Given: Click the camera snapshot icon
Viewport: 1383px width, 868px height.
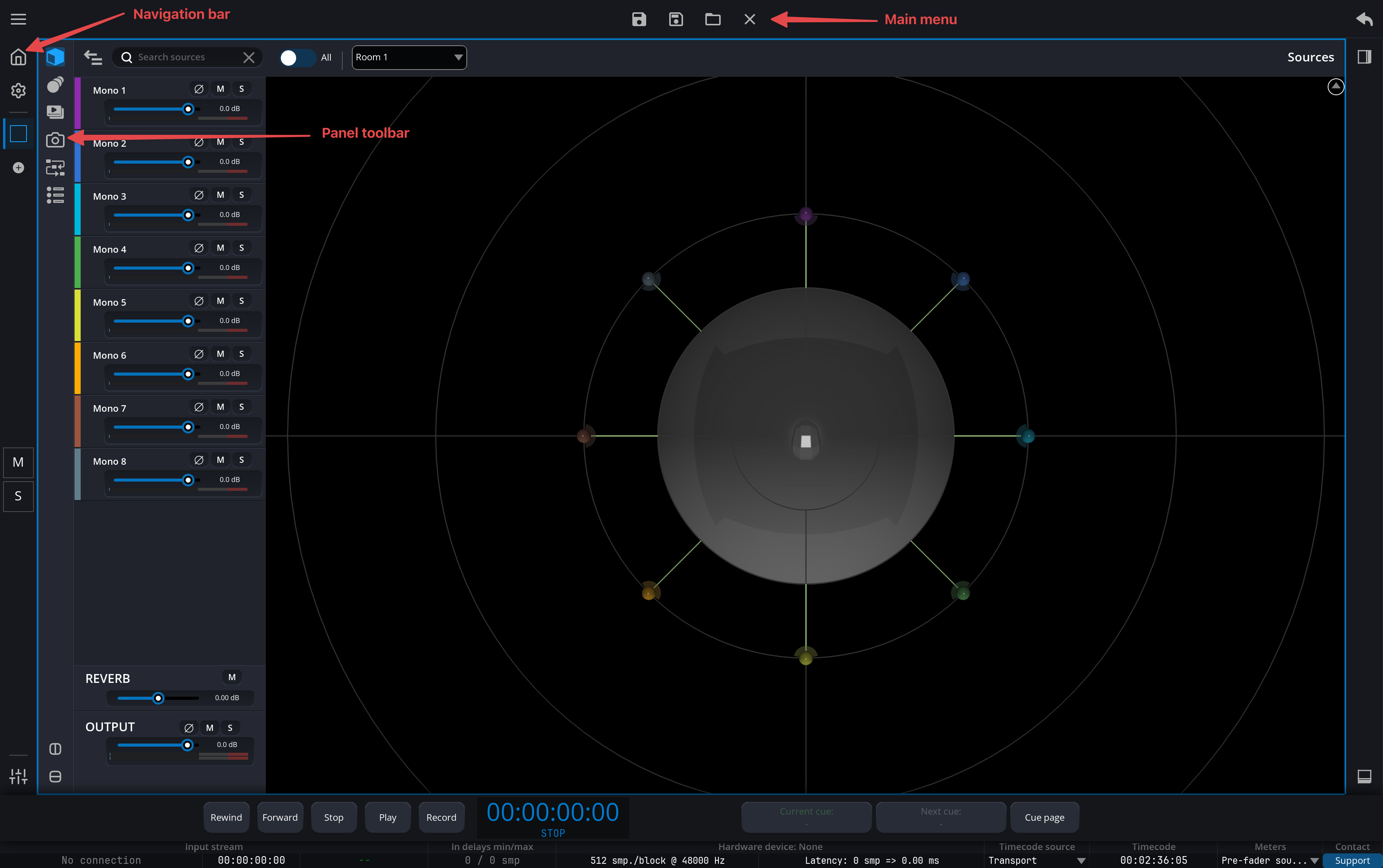Looking at the screenshot, I should tap(55, 139).
